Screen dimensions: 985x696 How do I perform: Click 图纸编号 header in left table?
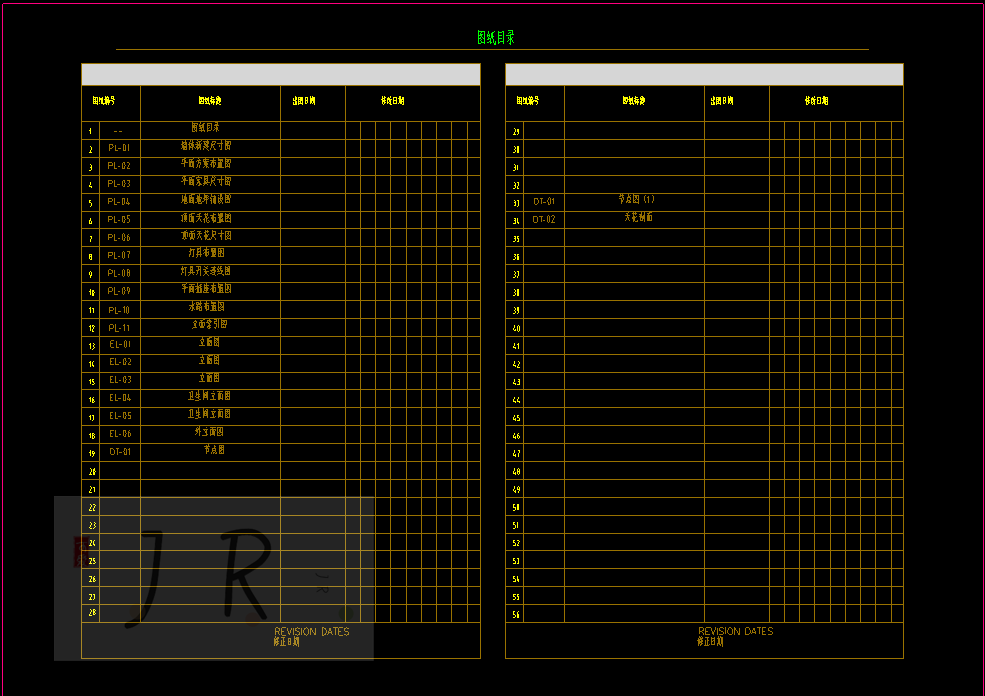[x=104, y=101]
